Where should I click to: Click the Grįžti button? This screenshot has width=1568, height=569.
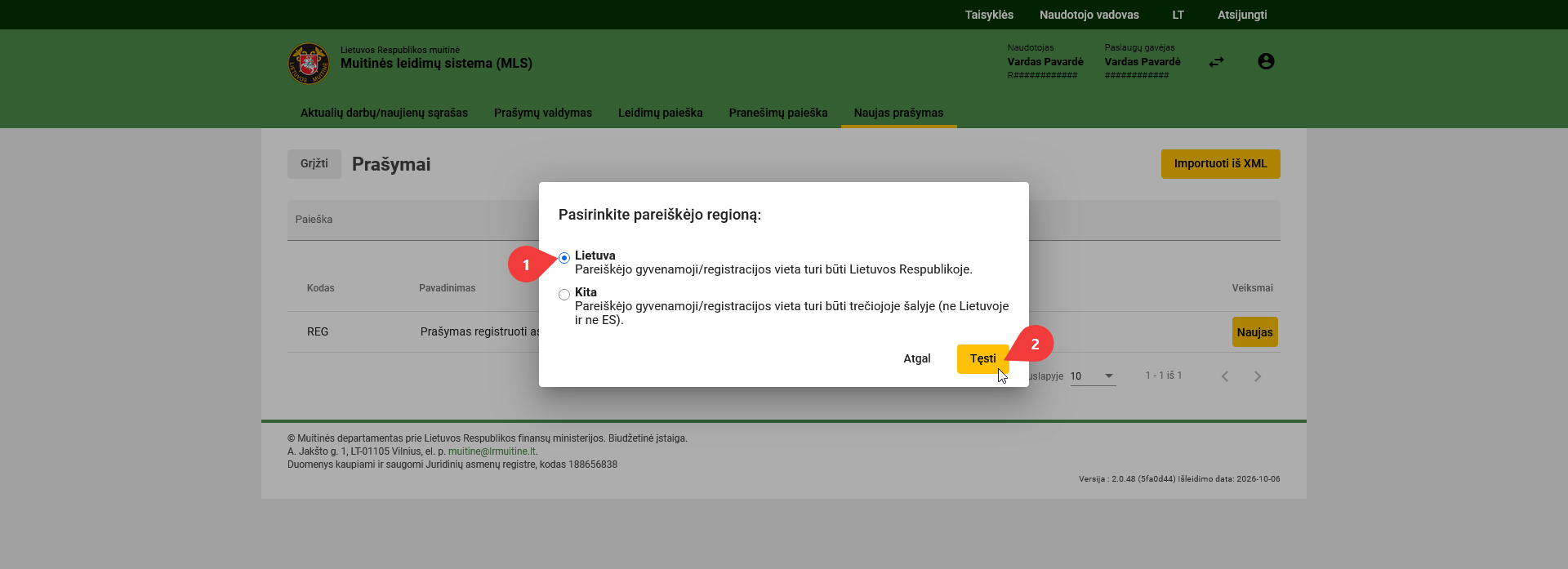314,163
